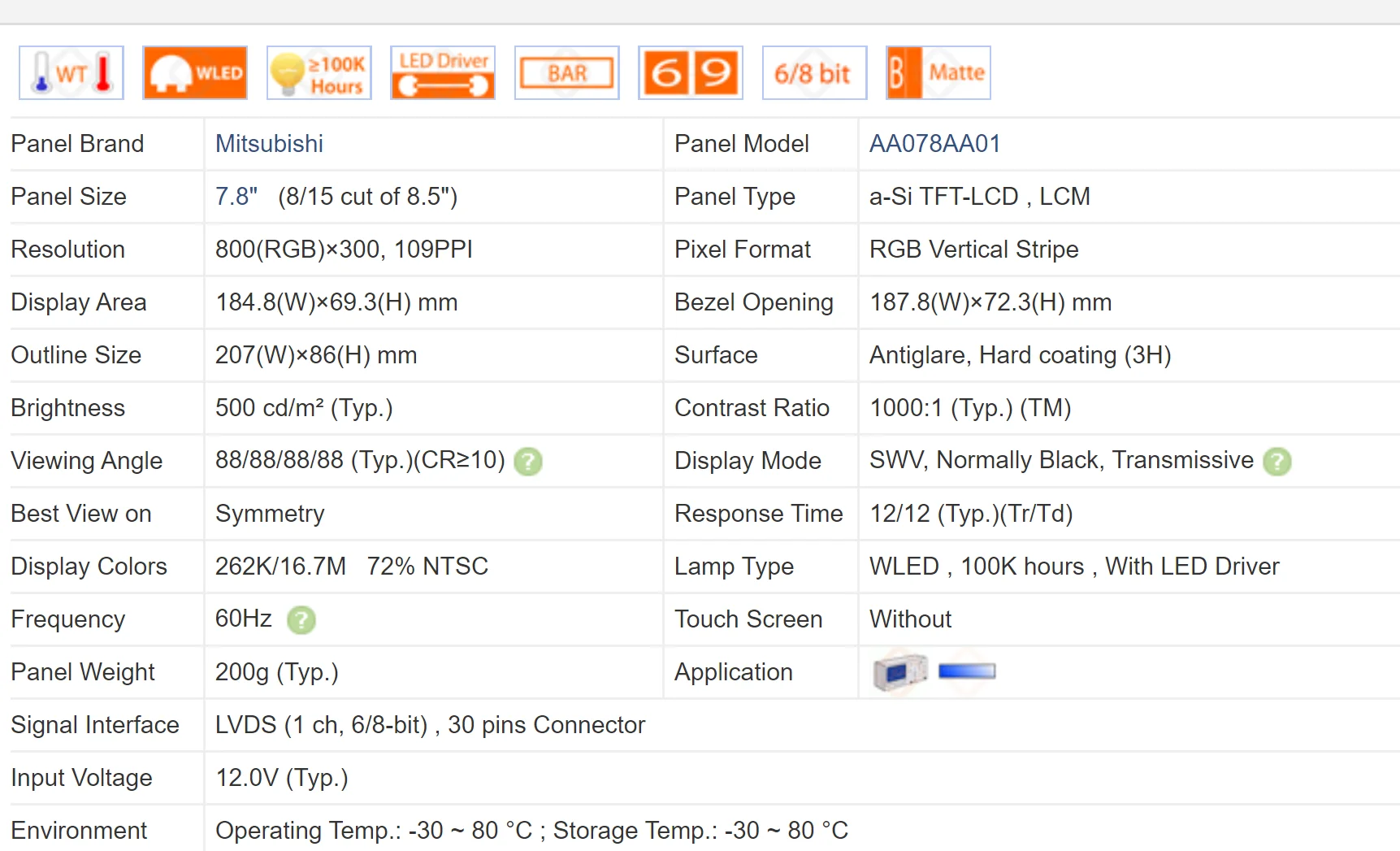Click the 7.8" panel size link

[236, 197]
